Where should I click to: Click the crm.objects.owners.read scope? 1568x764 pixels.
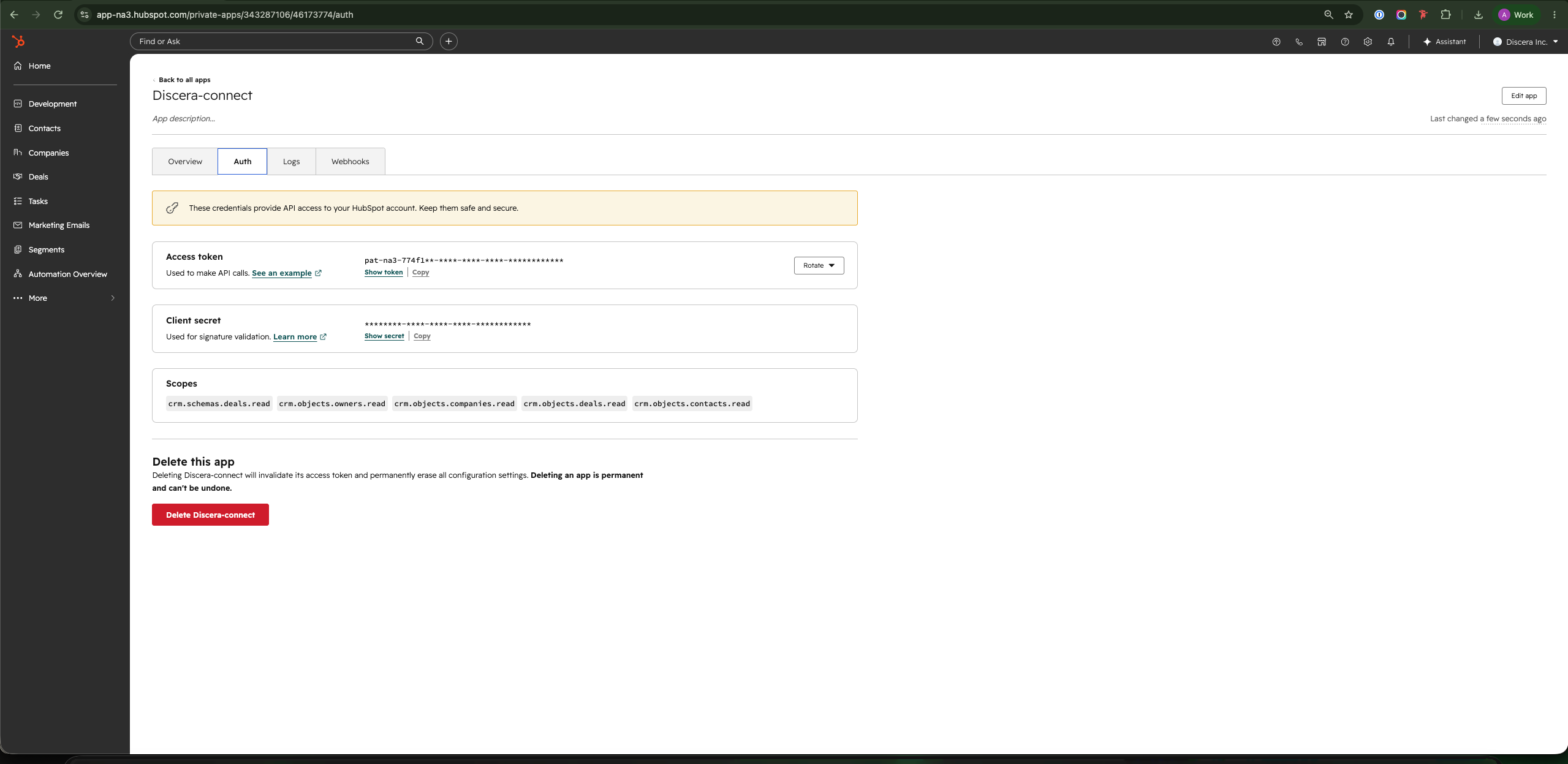tap(332, 404)
